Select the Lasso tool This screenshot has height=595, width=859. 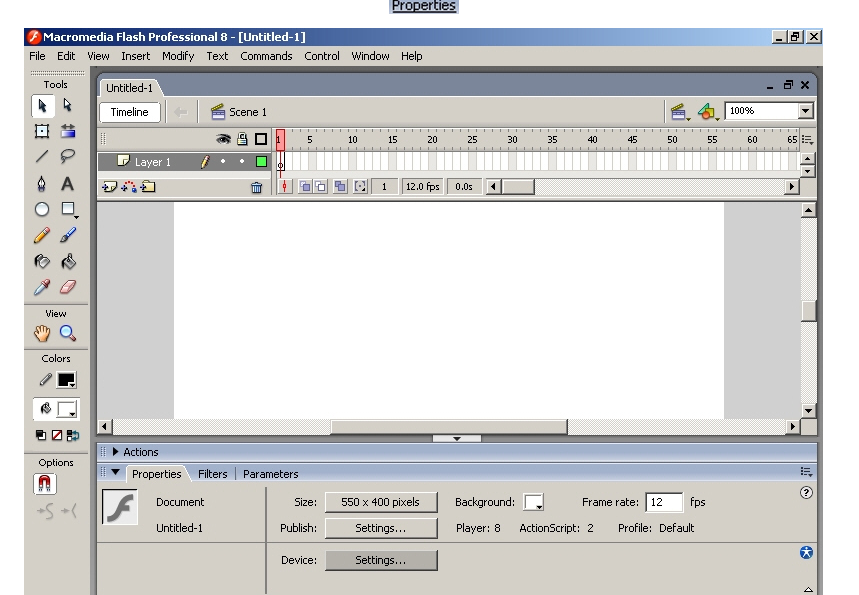[68, 157]
